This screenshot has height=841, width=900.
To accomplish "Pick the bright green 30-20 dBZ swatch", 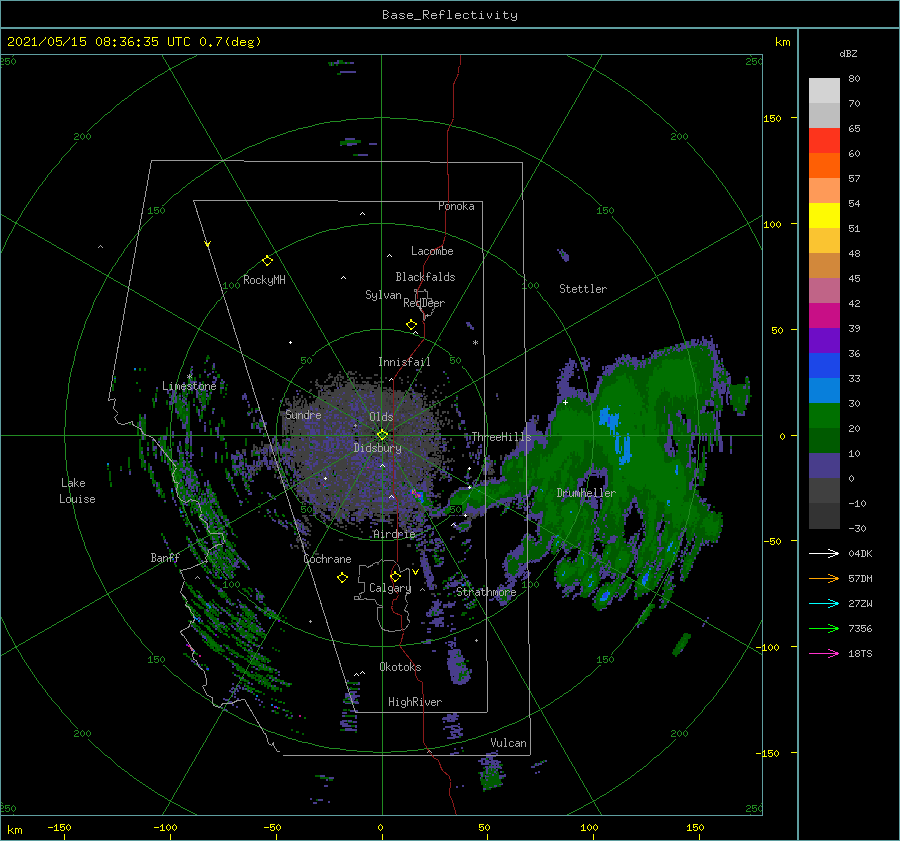I will click(x=824, y=416).
